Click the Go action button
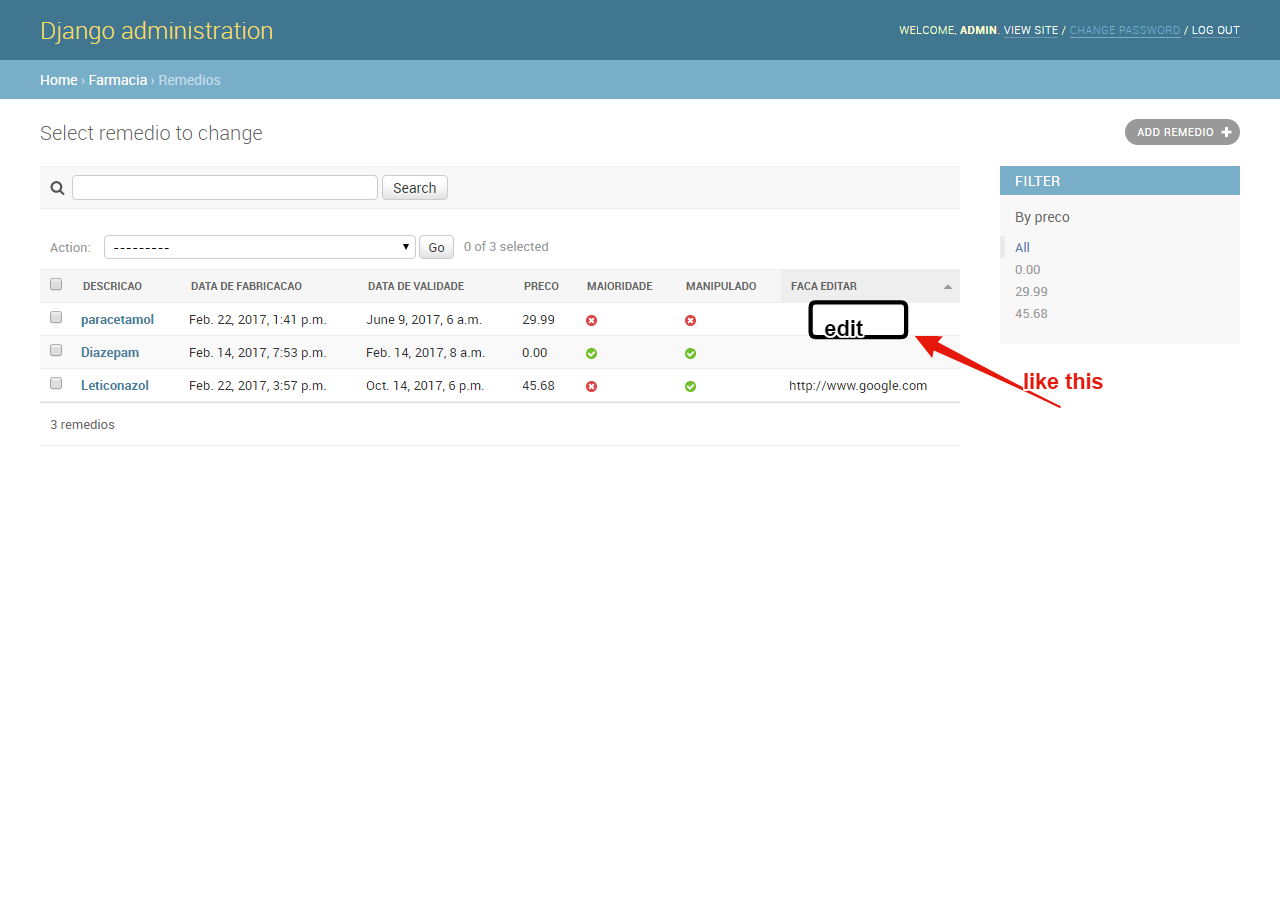 [x=436, y=247]
